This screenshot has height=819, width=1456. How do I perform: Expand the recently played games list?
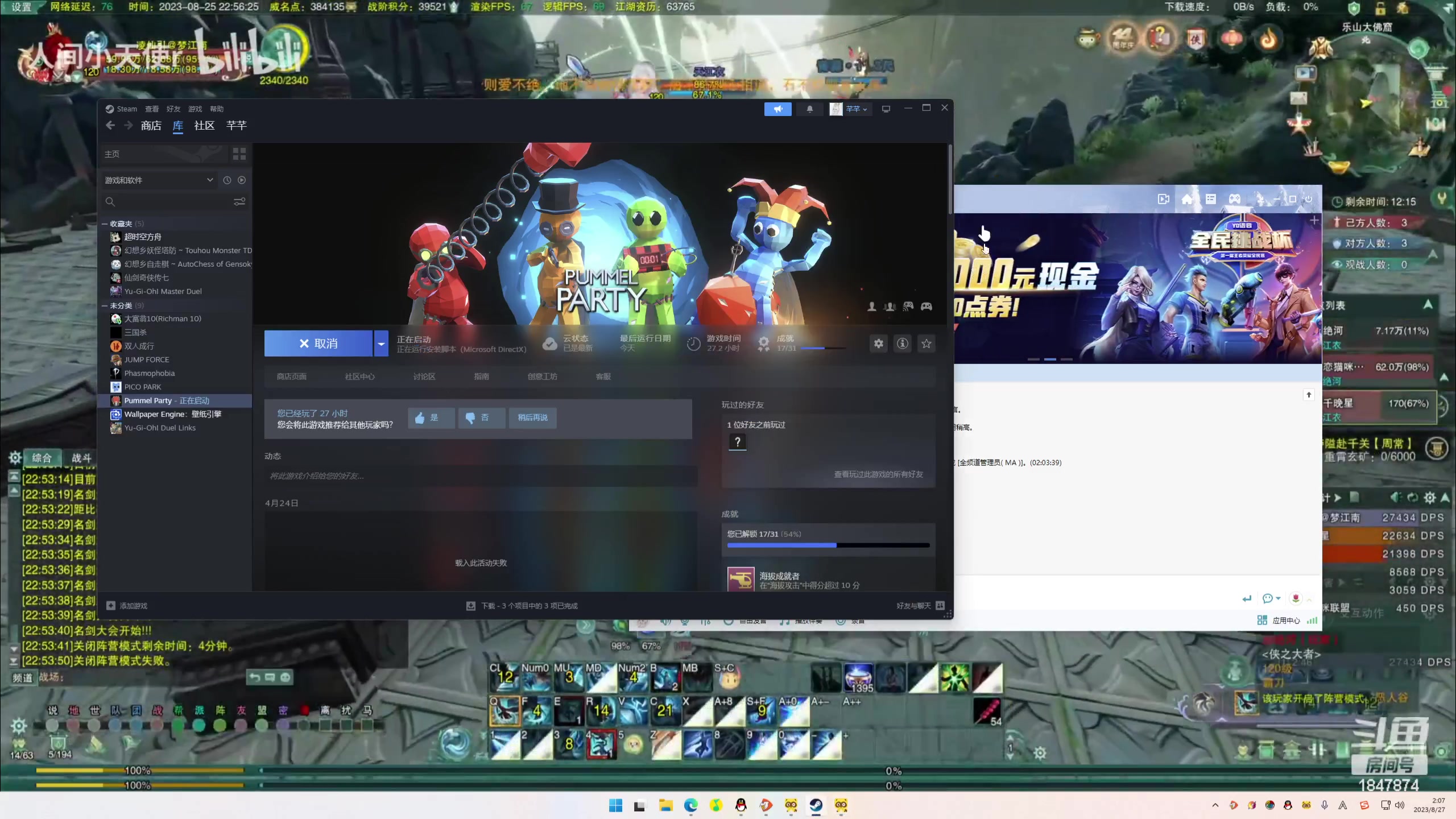tap(227, 180)
